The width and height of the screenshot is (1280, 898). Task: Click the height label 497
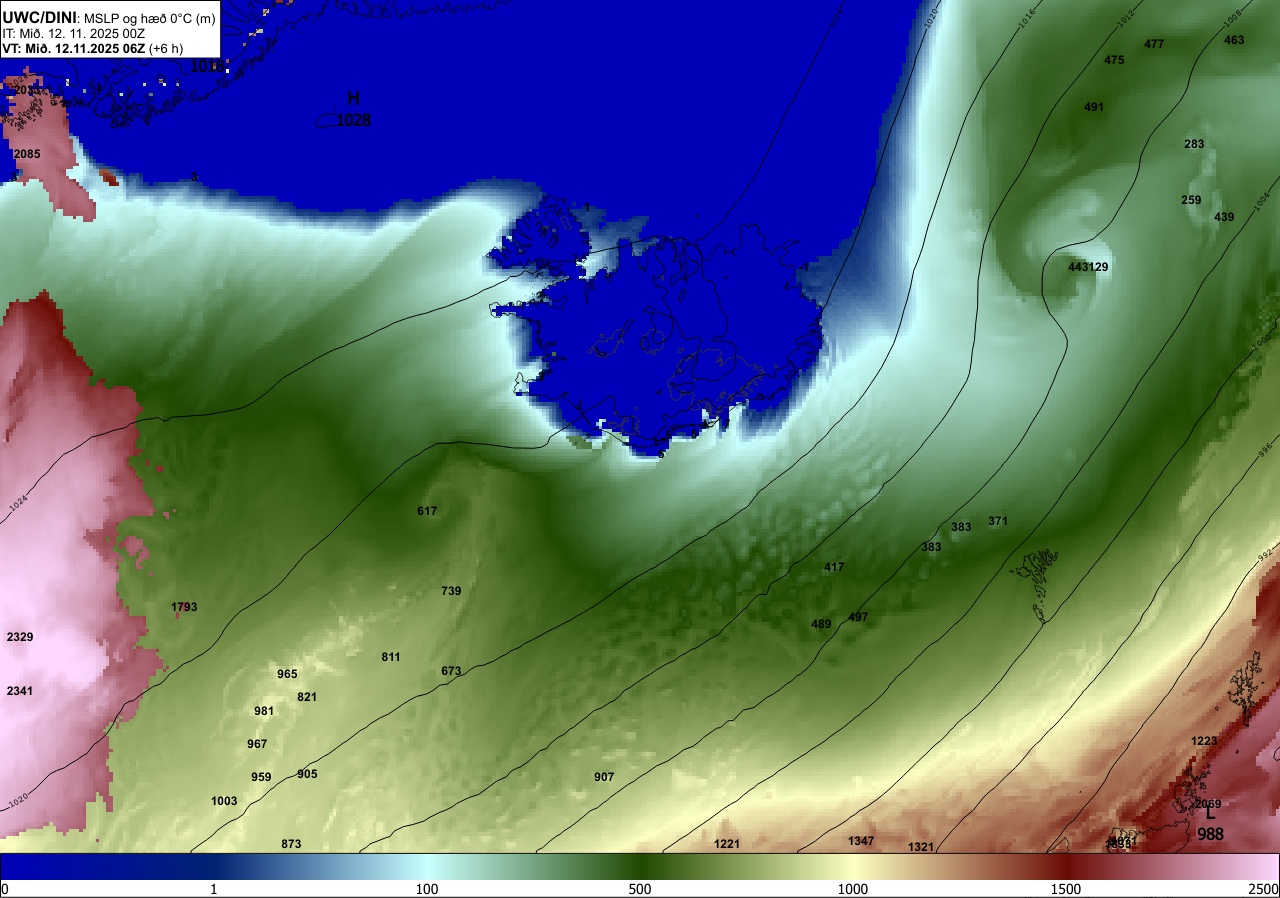pos(858,617)
